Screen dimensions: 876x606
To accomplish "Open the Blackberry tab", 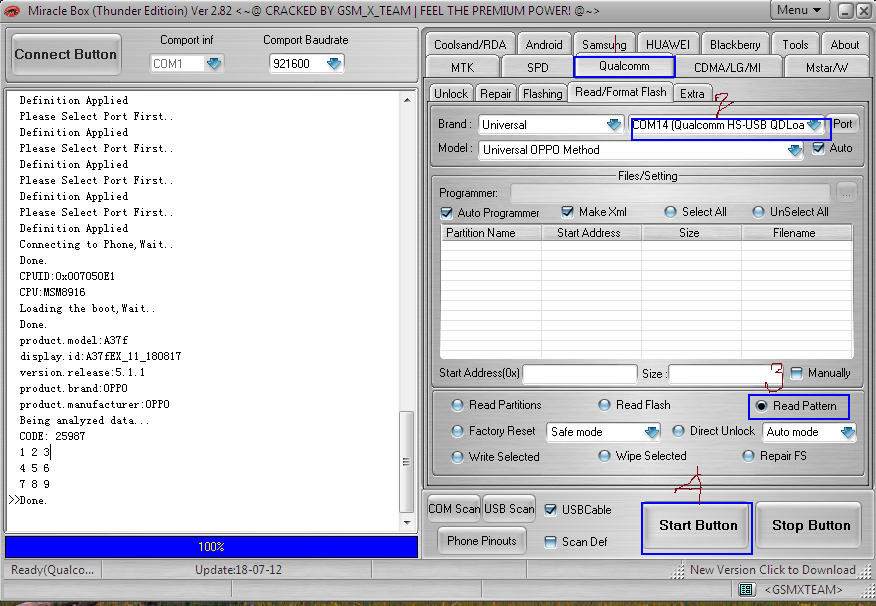I will (x=735, y=44).
